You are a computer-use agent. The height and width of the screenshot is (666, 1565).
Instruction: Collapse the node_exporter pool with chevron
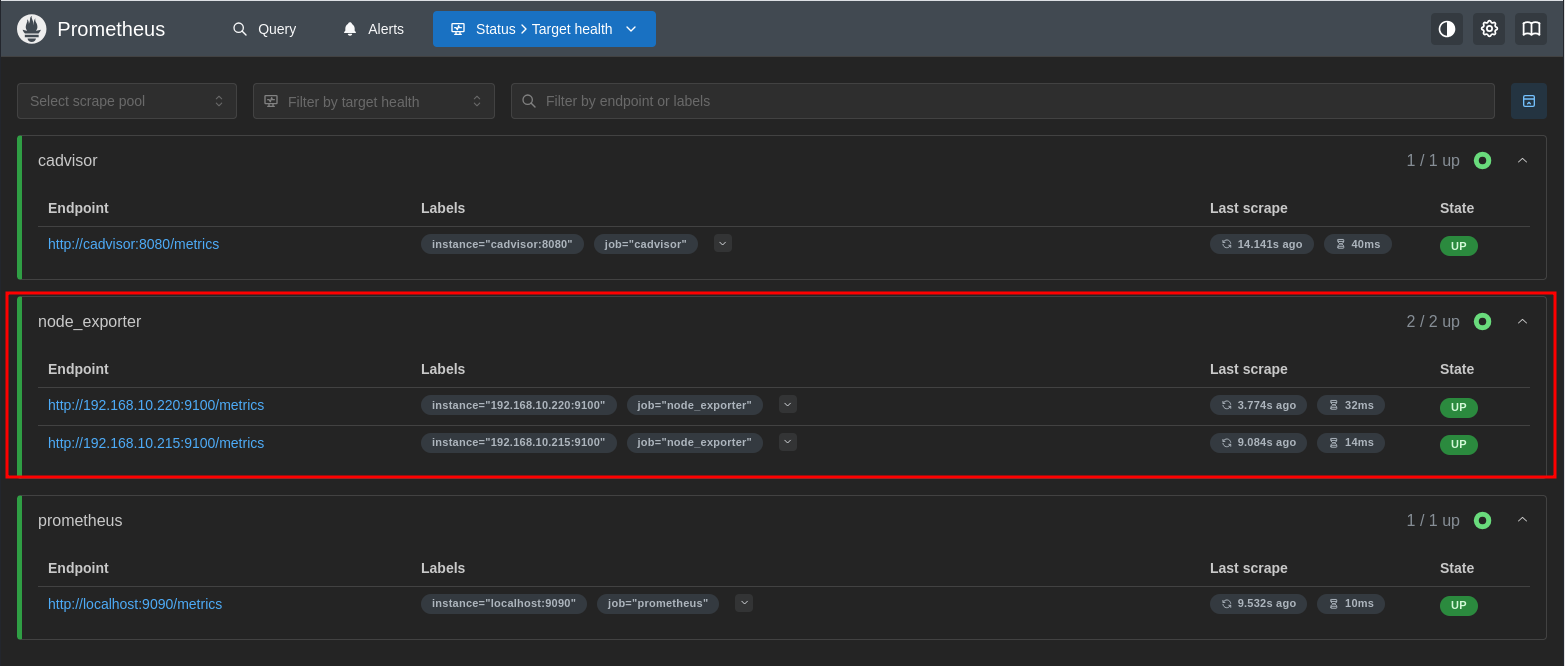point(1522,321)
